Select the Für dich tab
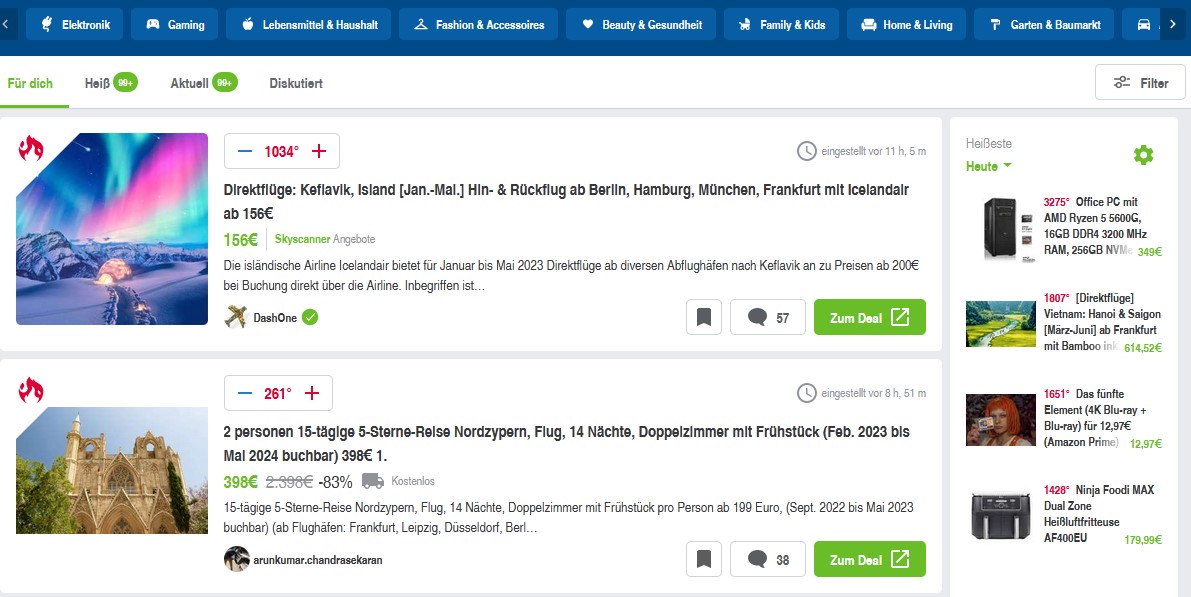Screen dimensions: 1191x597 [x=30, y=83]
